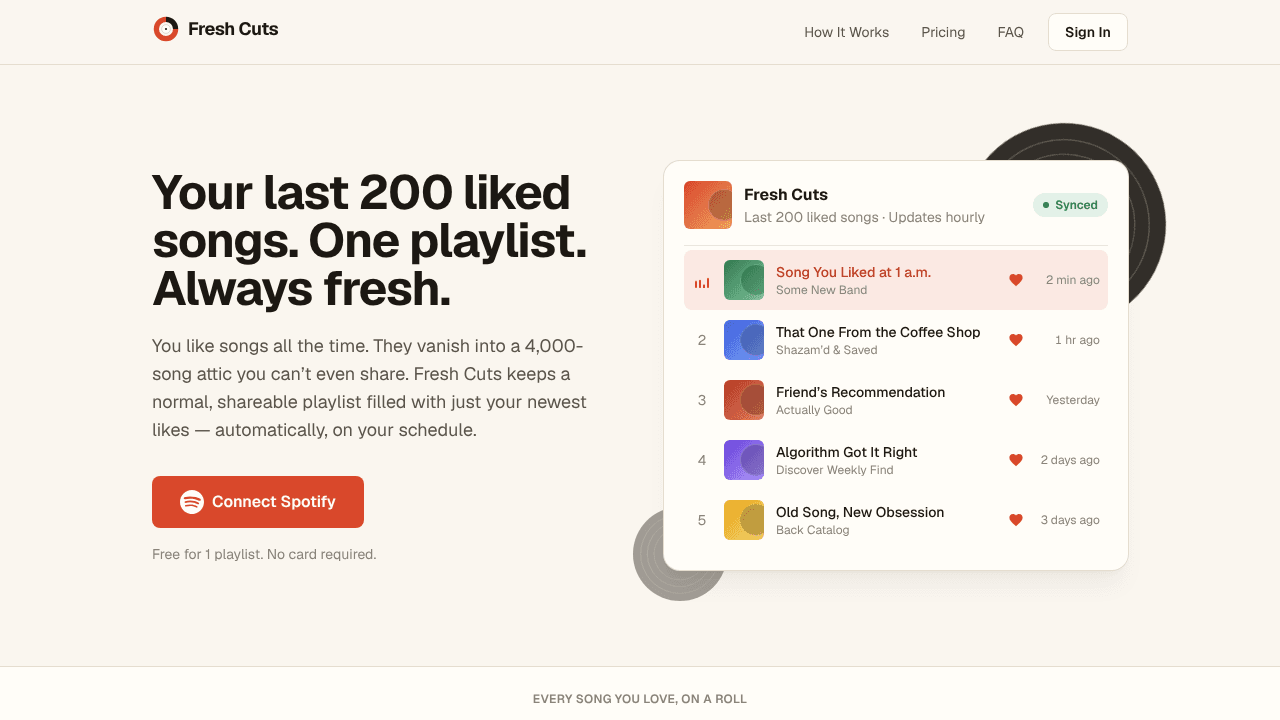
Task: Click the green Synced status badge
Action: click(x=1070, y=205)
